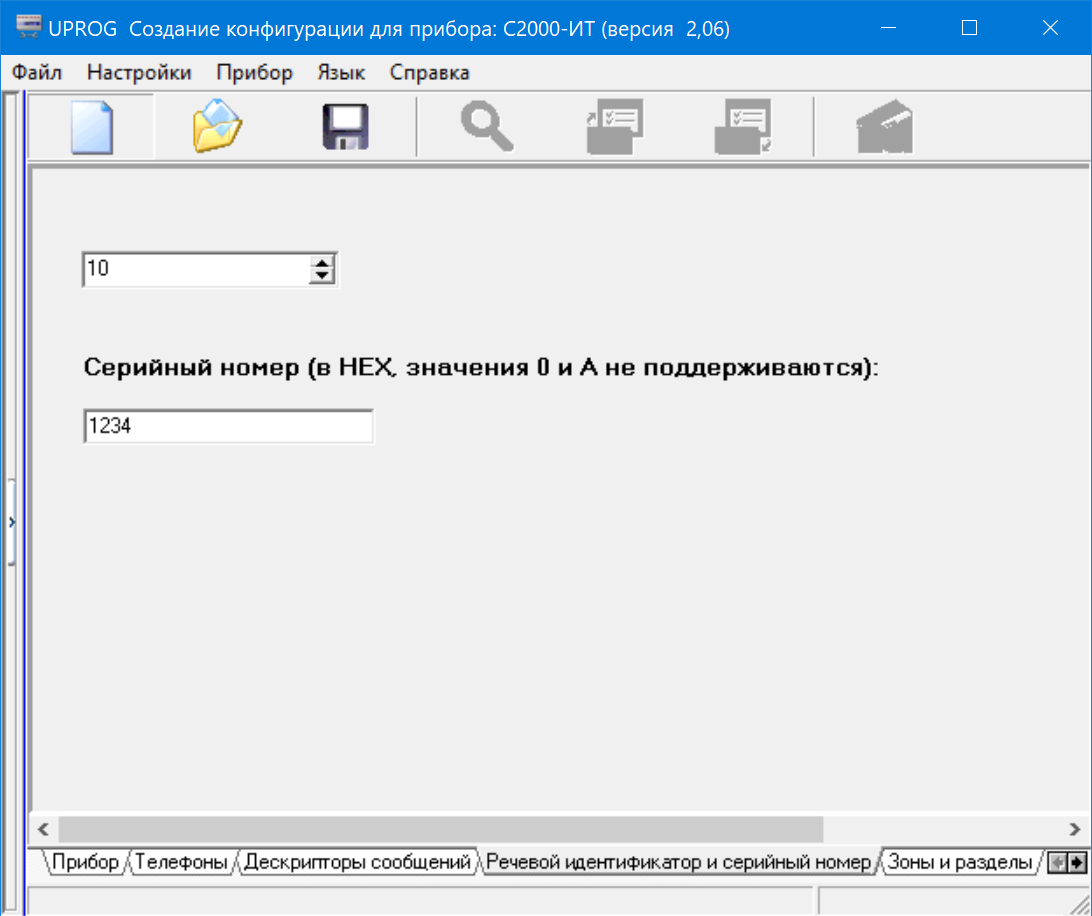Open configuration from folder icon

click(x=217, y=127)
